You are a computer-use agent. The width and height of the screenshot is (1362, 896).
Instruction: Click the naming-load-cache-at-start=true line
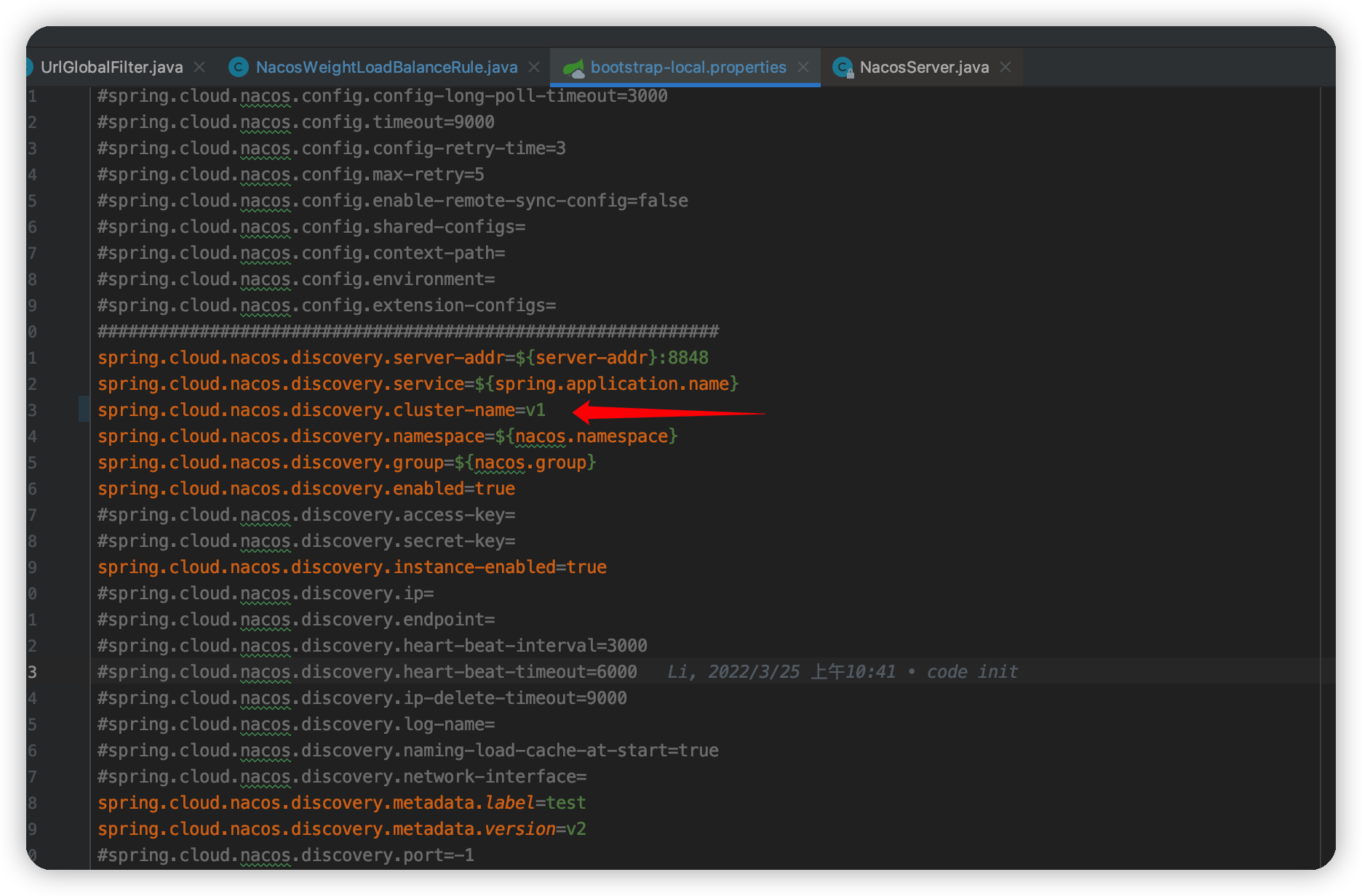click(x=408, y=751)
